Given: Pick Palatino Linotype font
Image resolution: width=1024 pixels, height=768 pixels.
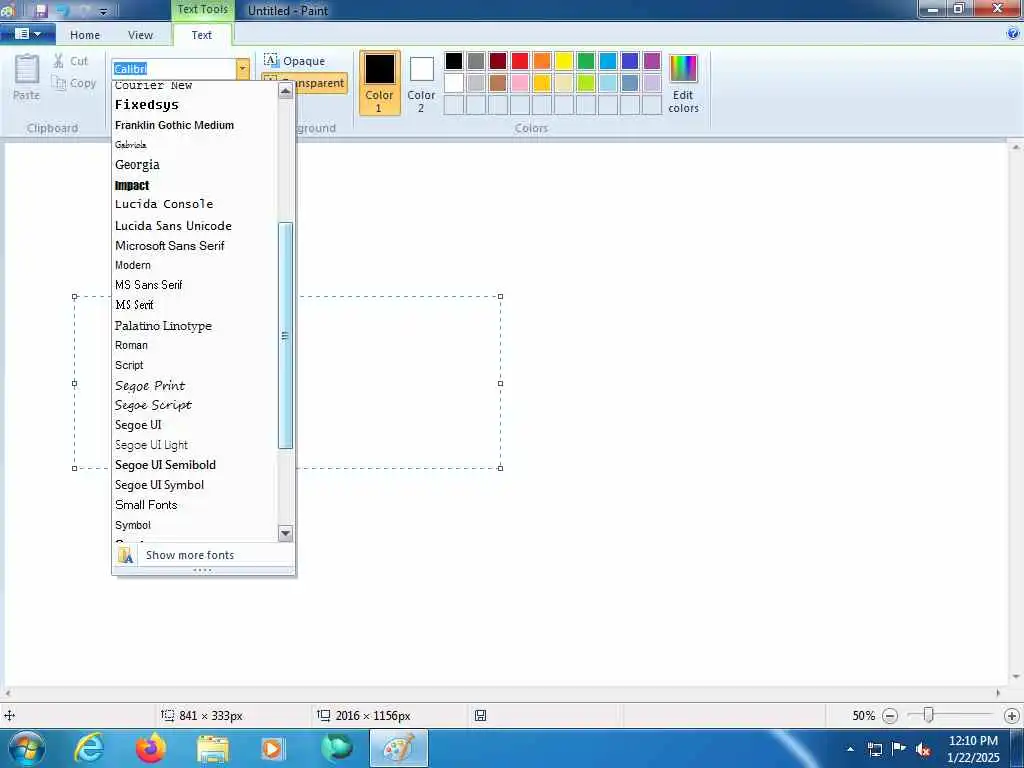Looking at the screenshot, I should (x=195, y=325).
